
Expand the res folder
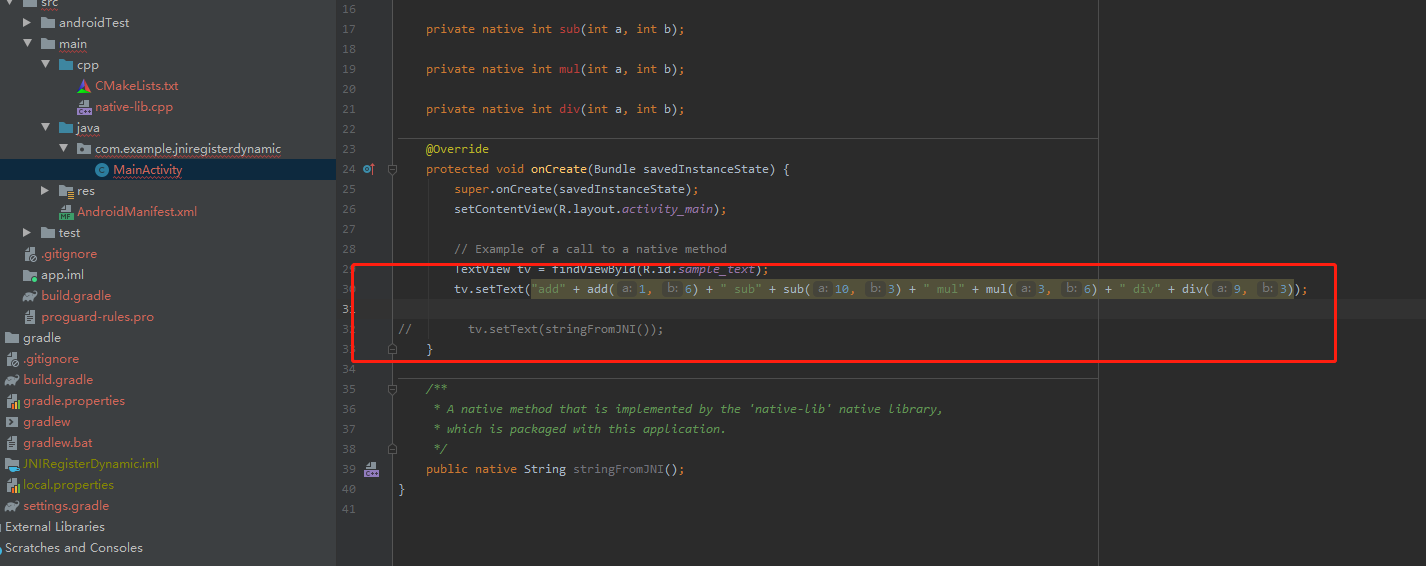46,191
